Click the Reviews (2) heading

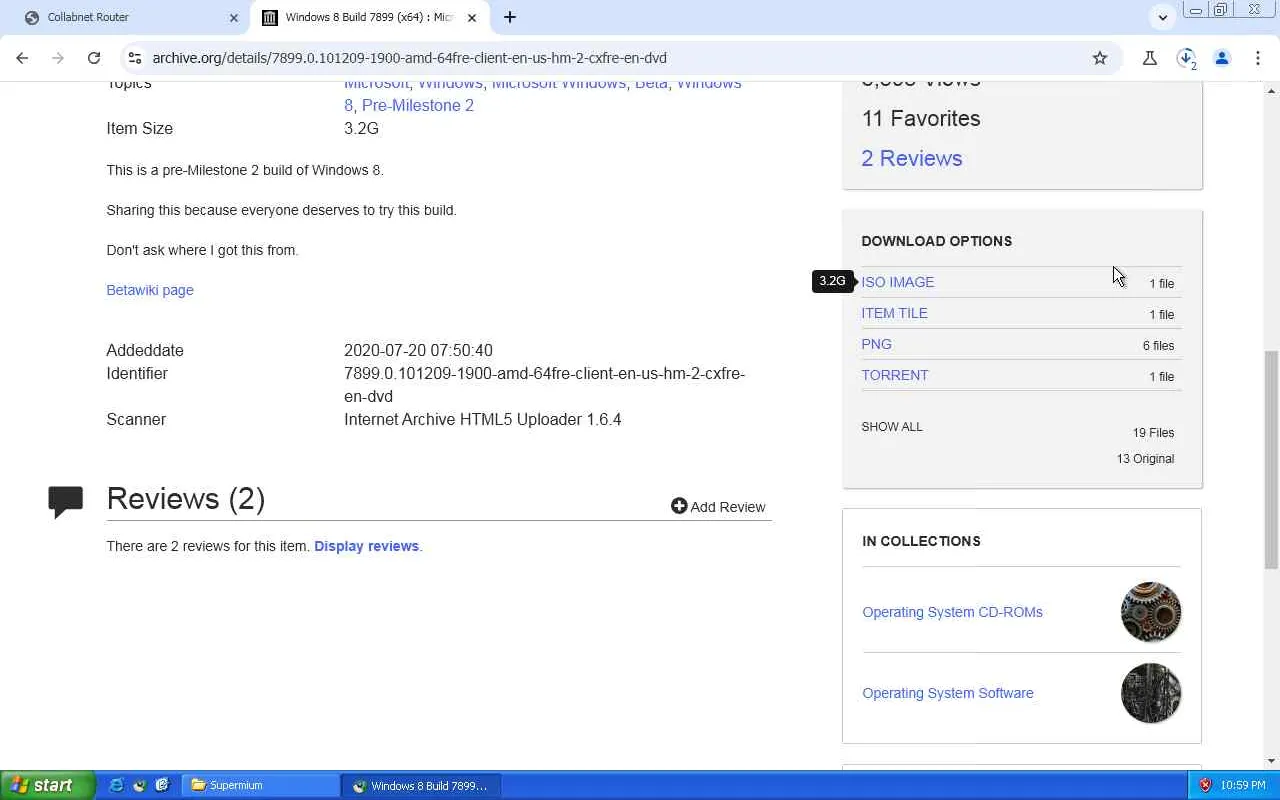coord(186,499)
